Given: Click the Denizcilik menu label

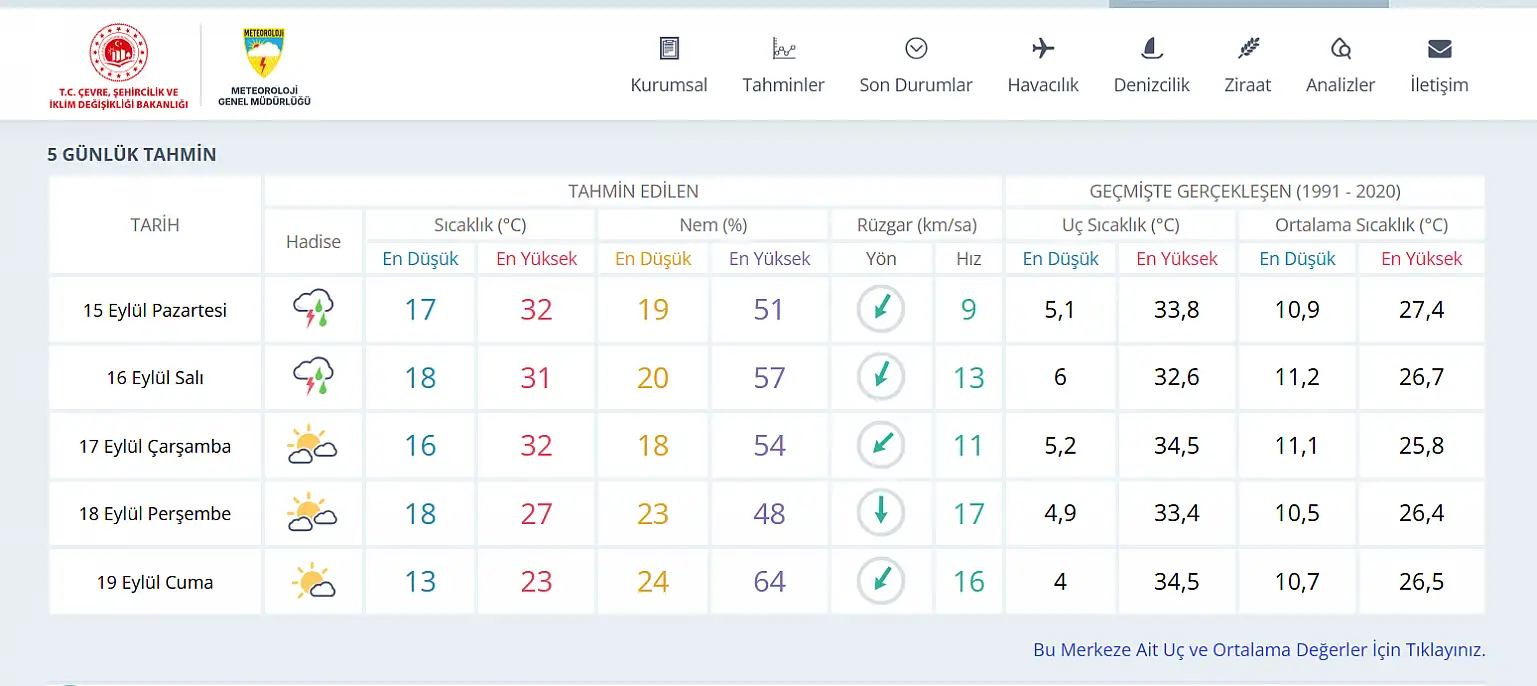Looking at the screenshot, I should (x=1151, y=85).
